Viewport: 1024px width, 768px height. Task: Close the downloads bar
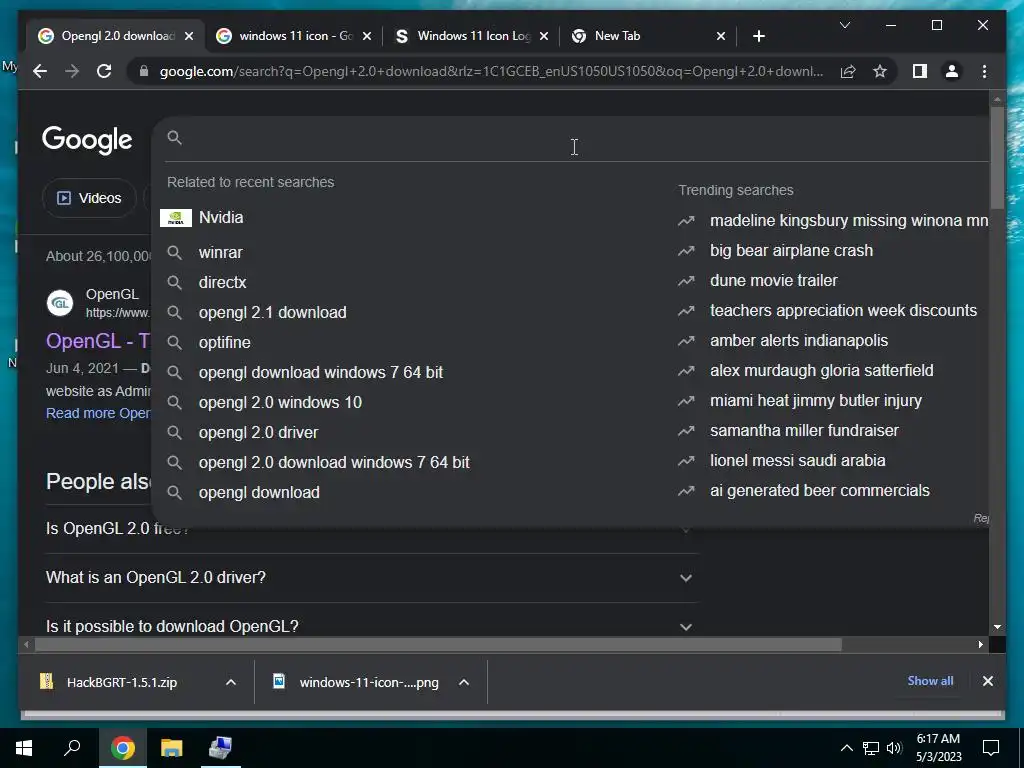click(987, 681)
